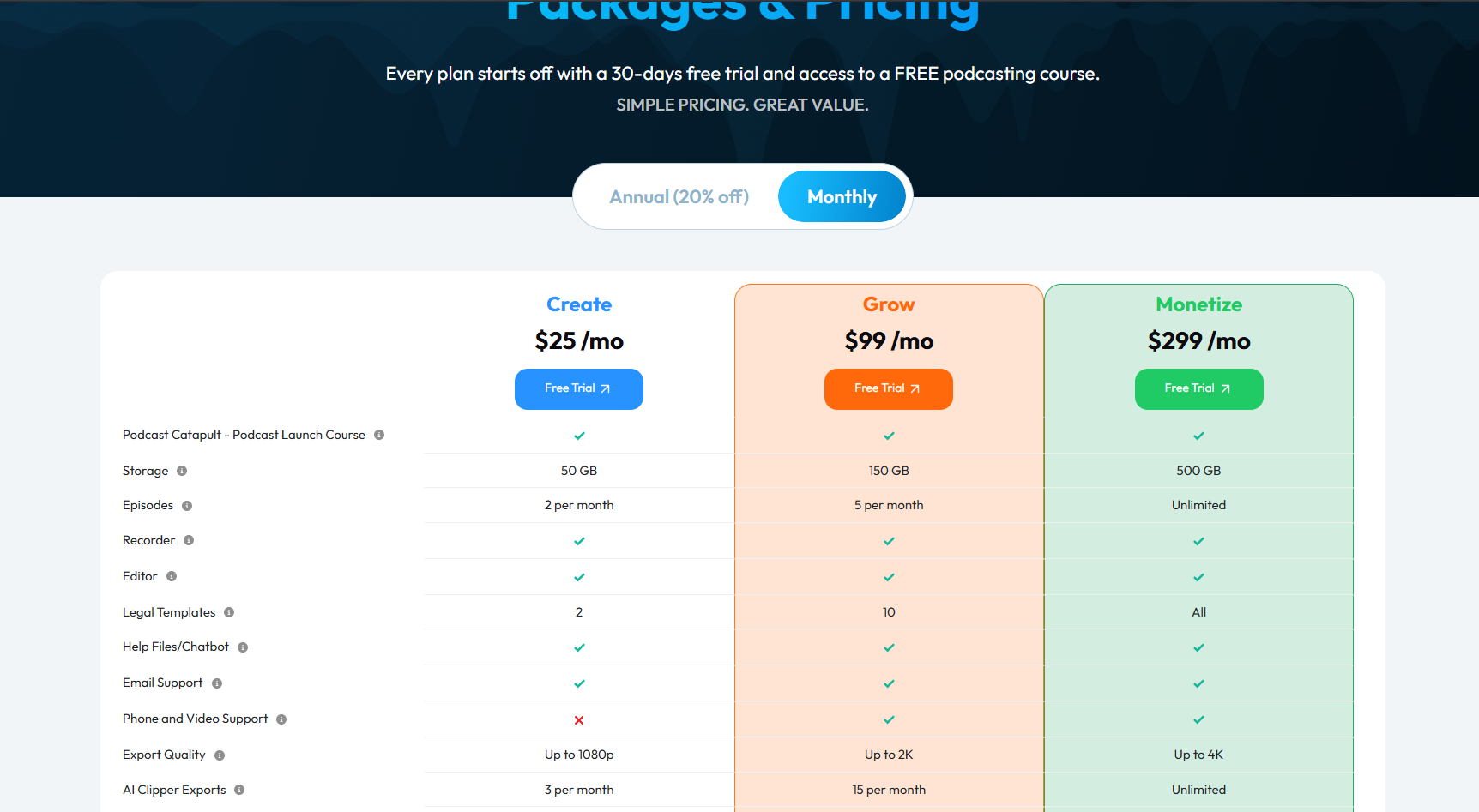Screen dimensions: 1479x812
Task: Click info icon beside Help Files/Chatbot
Action: coord(243,647)
